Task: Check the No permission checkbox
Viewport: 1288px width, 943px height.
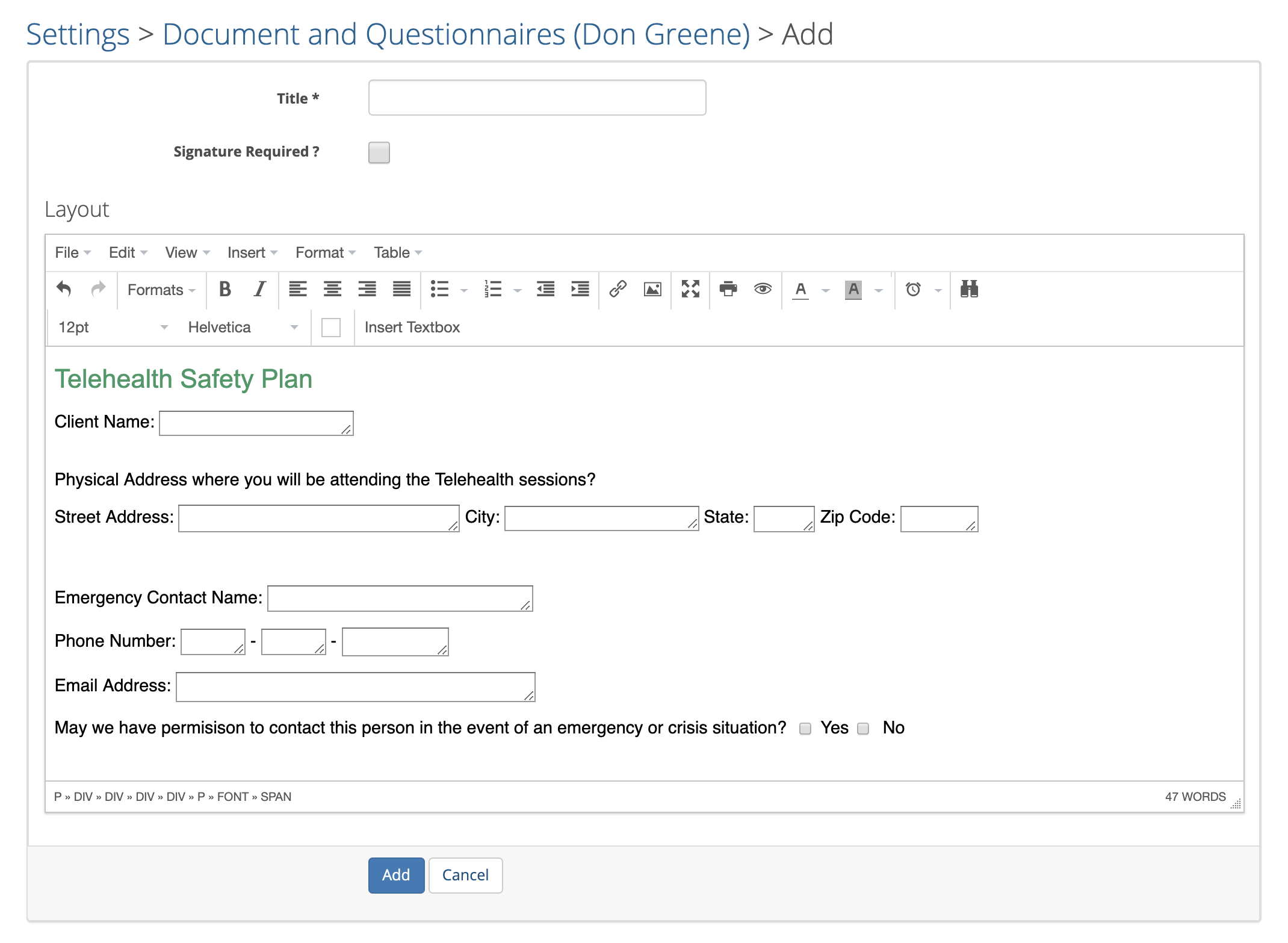Action: 863,729
